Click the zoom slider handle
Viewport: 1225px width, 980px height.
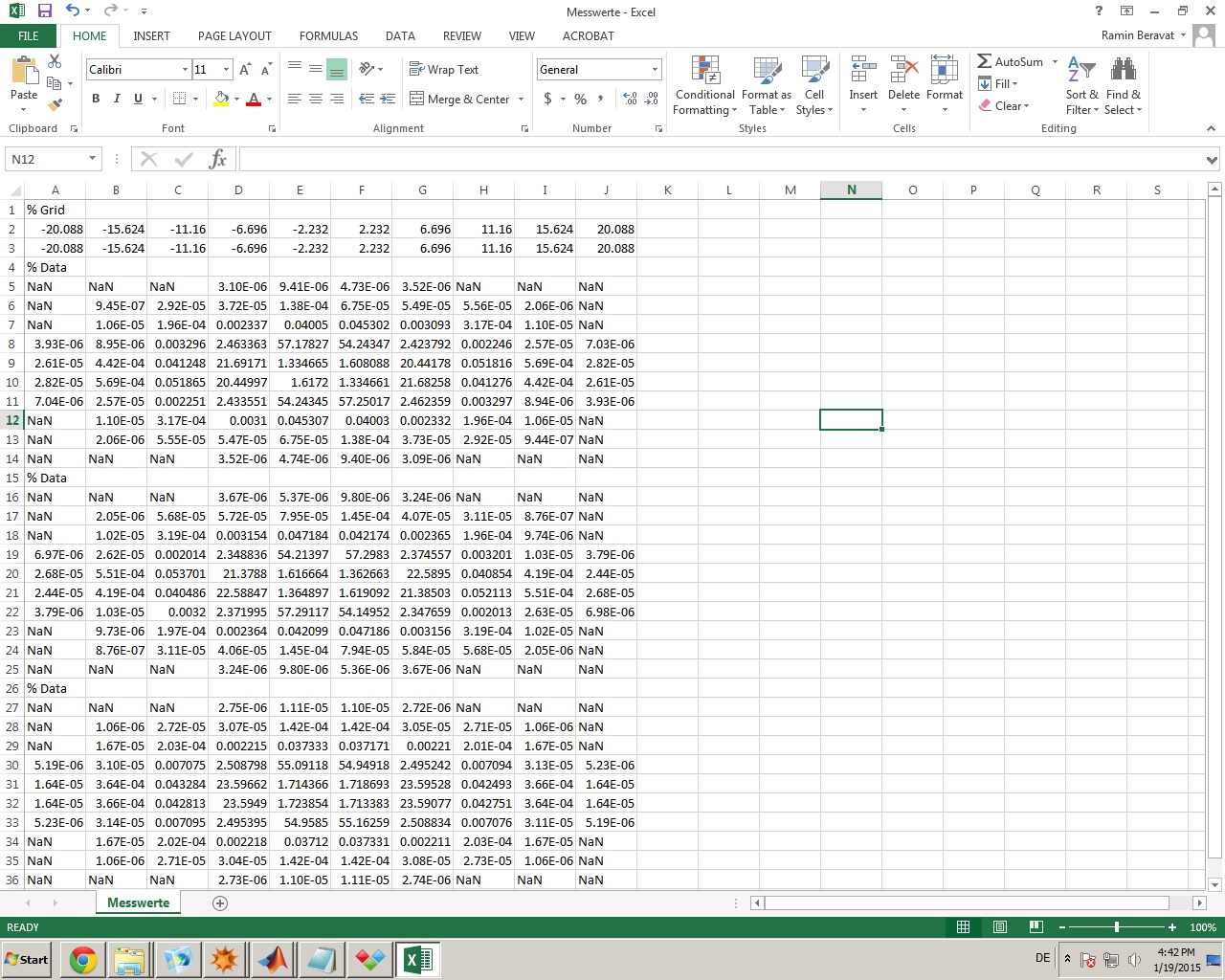(1117, 927)
